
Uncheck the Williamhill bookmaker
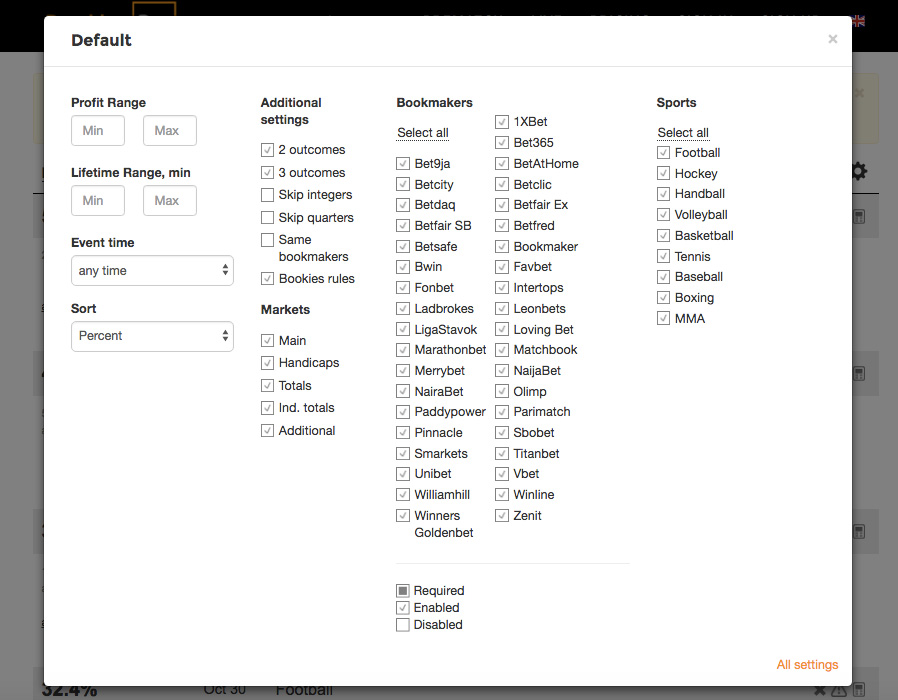coord(403,495)
